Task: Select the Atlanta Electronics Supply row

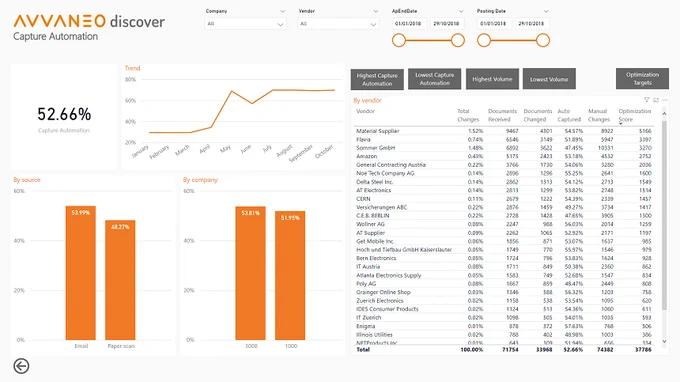Action: 504,275
